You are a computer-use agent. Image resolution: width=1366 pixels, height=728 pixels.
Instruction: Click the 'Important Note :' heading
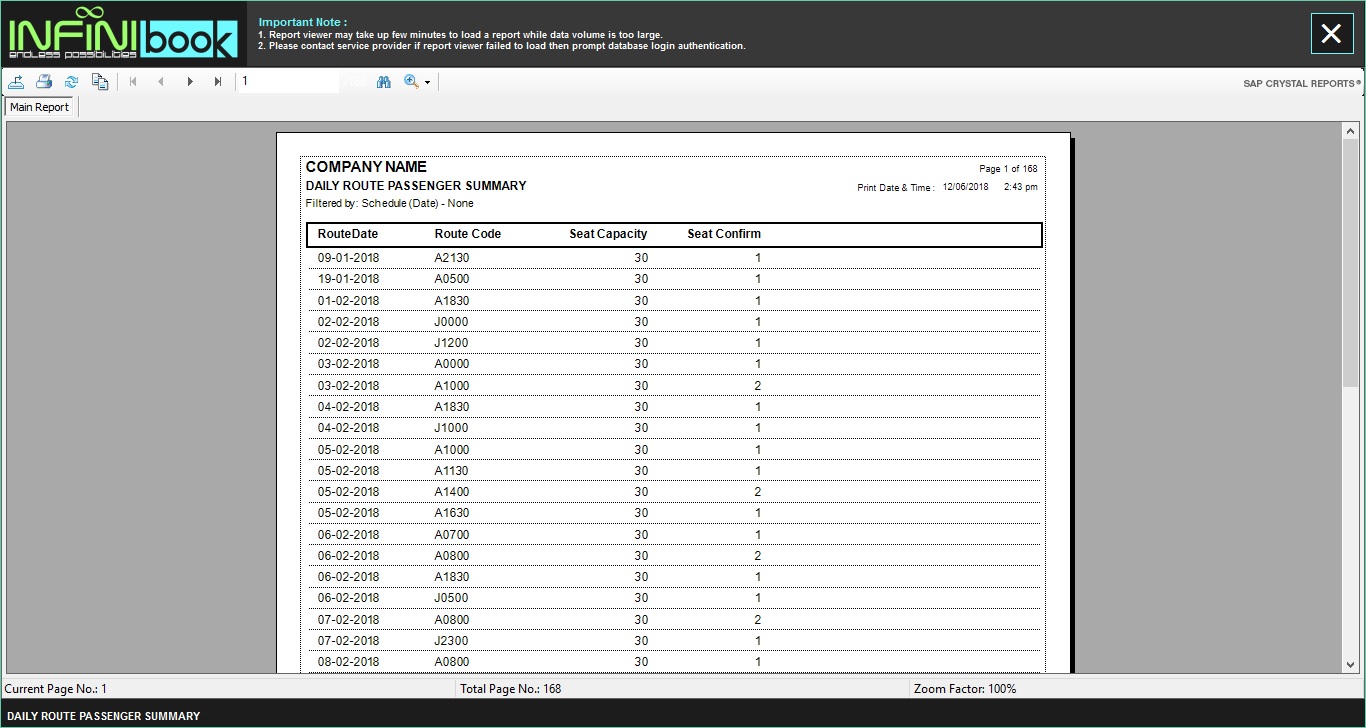(303, 22)
